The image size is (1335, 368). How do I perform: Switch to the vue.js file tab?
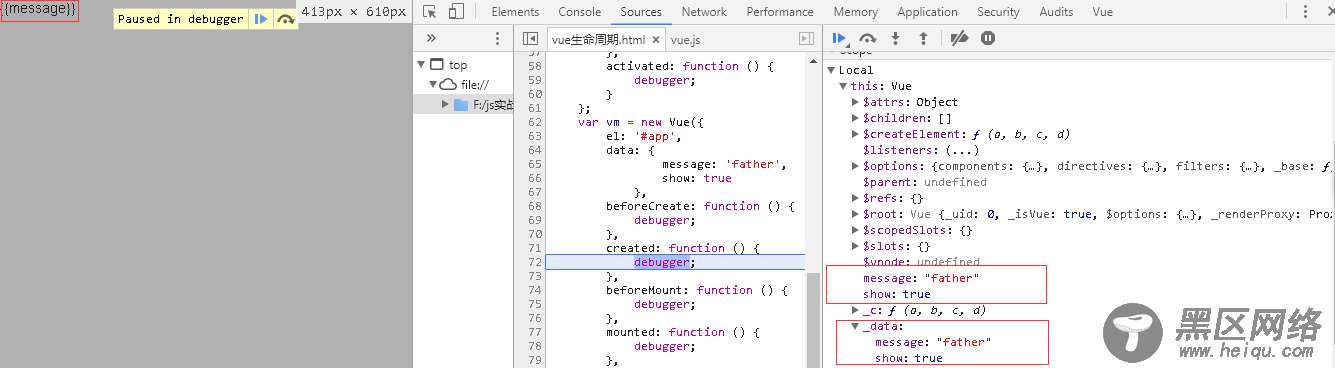(x=685, y=40)
